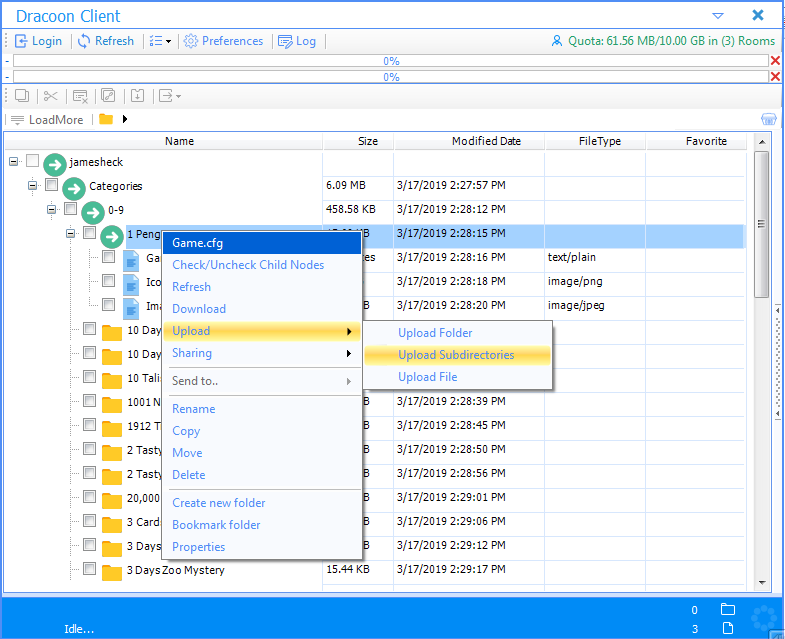Screen dimensions: 785x639
Task: Expand the breadcrumb black arrow
Action: (125, 119)
